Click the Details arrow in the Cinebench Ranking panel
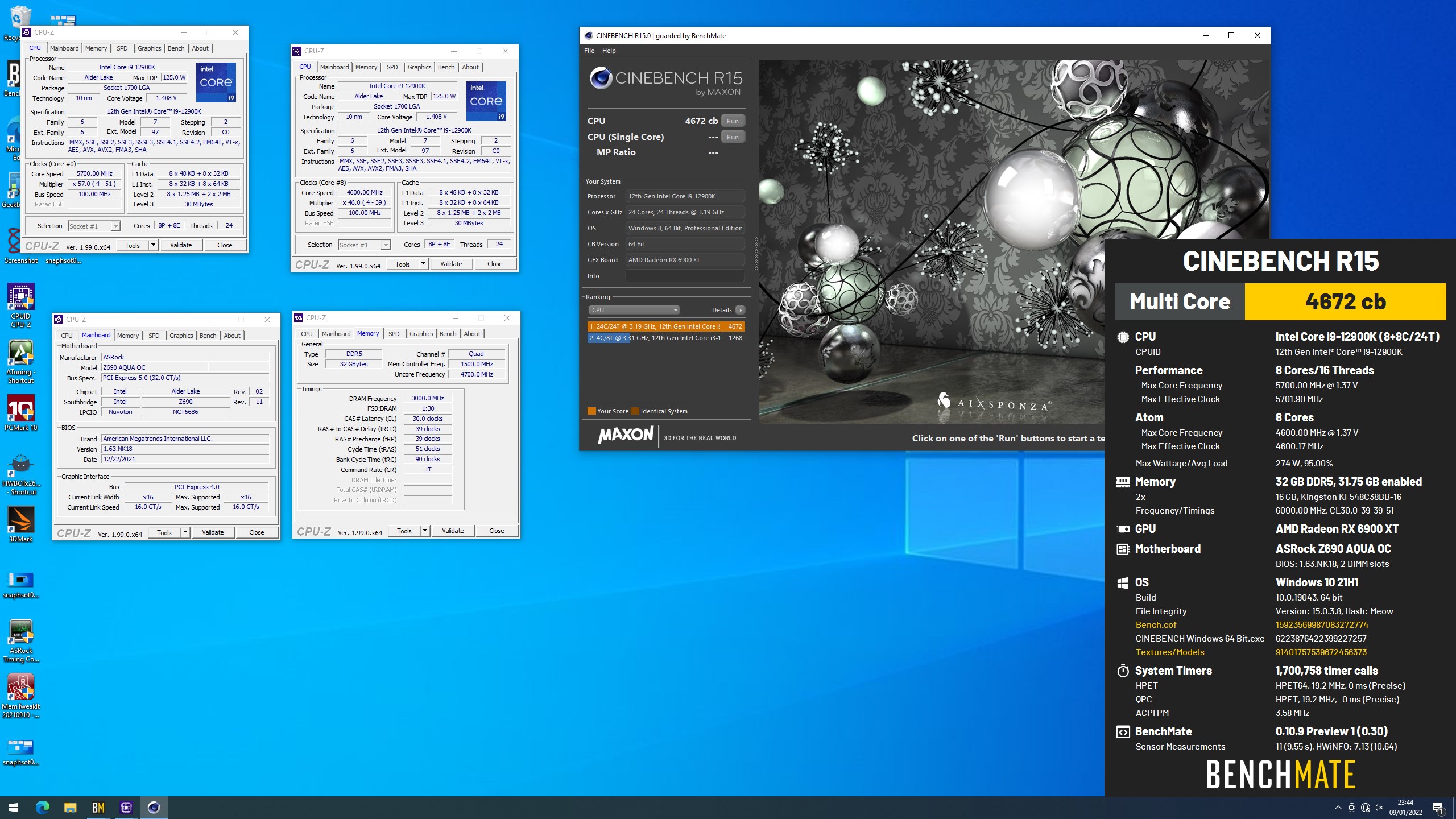The height and width of the screenshot is (819, 1456). (740, 310)
